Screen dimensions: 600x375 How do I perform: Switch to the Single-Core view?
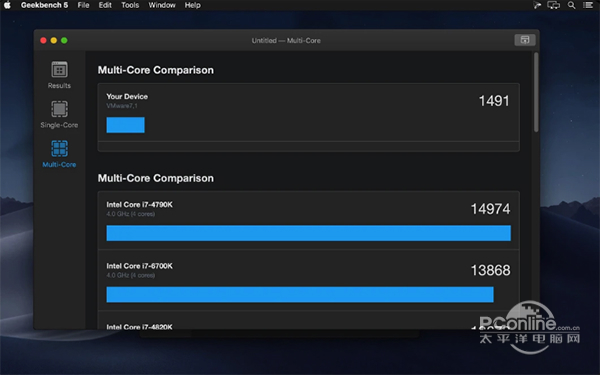click(x=59, y=114)
